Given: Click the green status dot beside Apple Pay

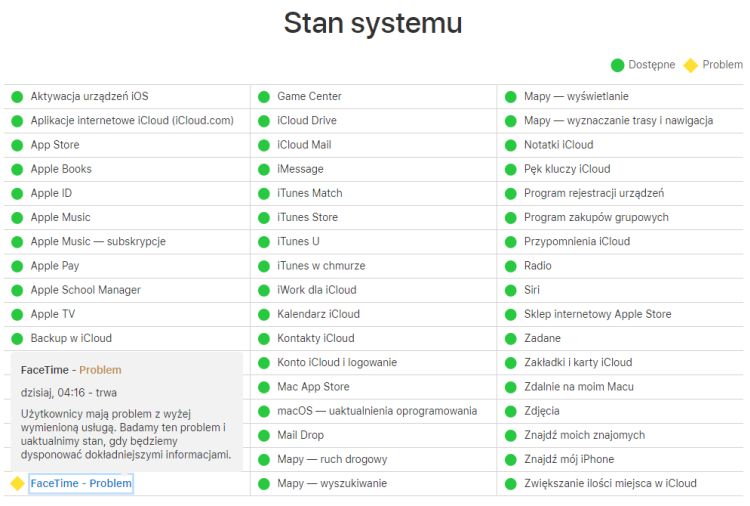Looking at the screenshot, I should [x=17, y=266].
